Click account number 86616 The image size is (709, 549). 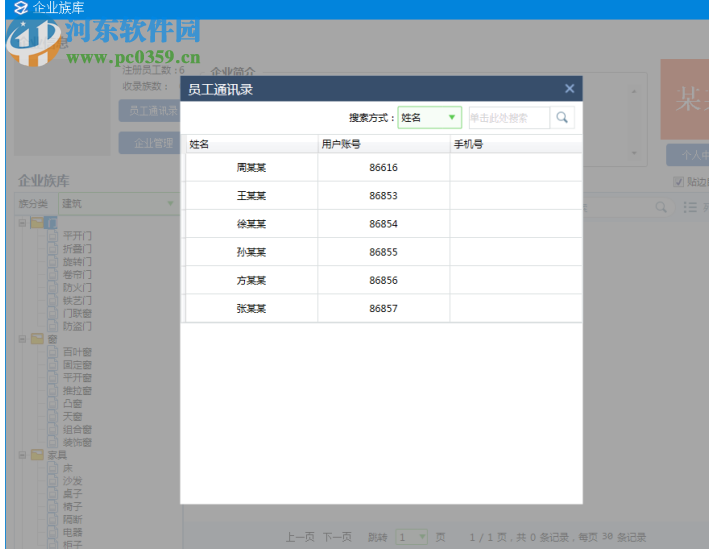click(x=383, y=167)
